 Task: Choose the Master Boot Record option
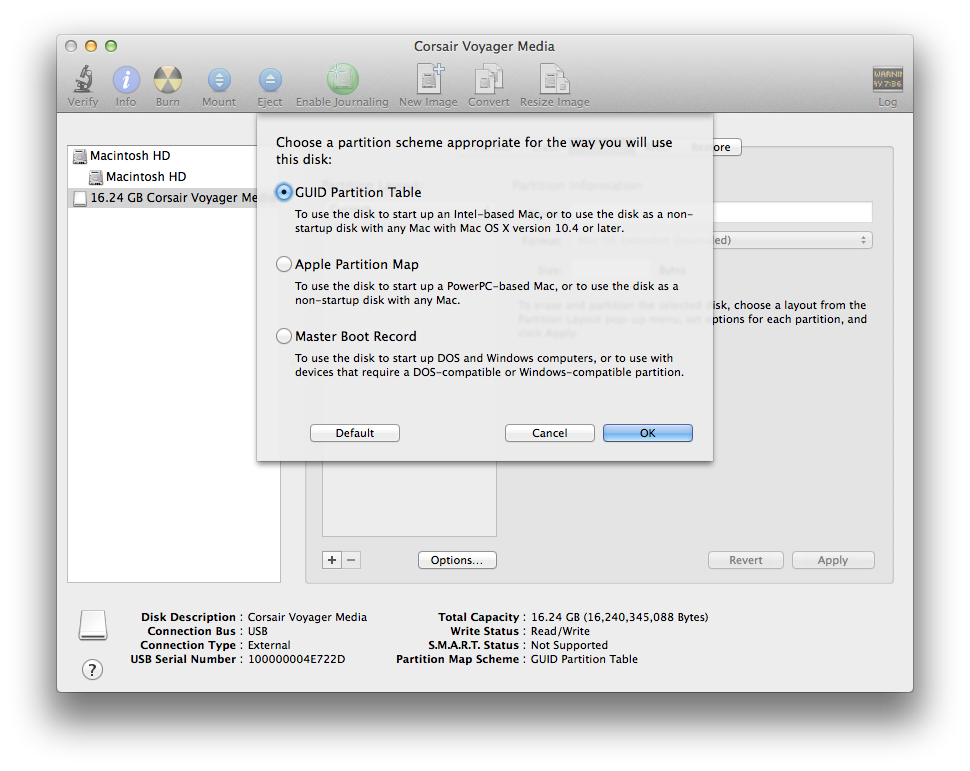click(283, 336)
